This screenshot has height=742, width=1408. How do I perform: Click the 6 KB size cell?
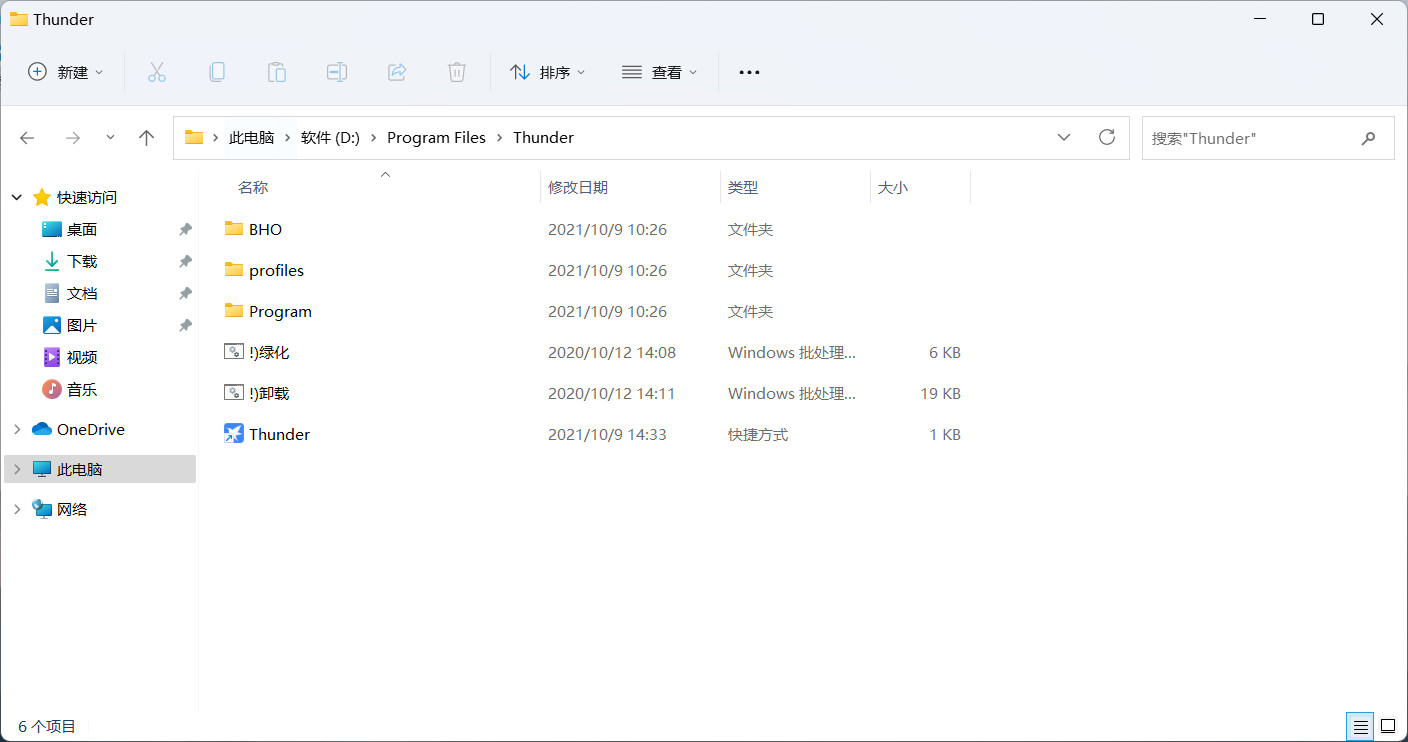tap(945, 352)
